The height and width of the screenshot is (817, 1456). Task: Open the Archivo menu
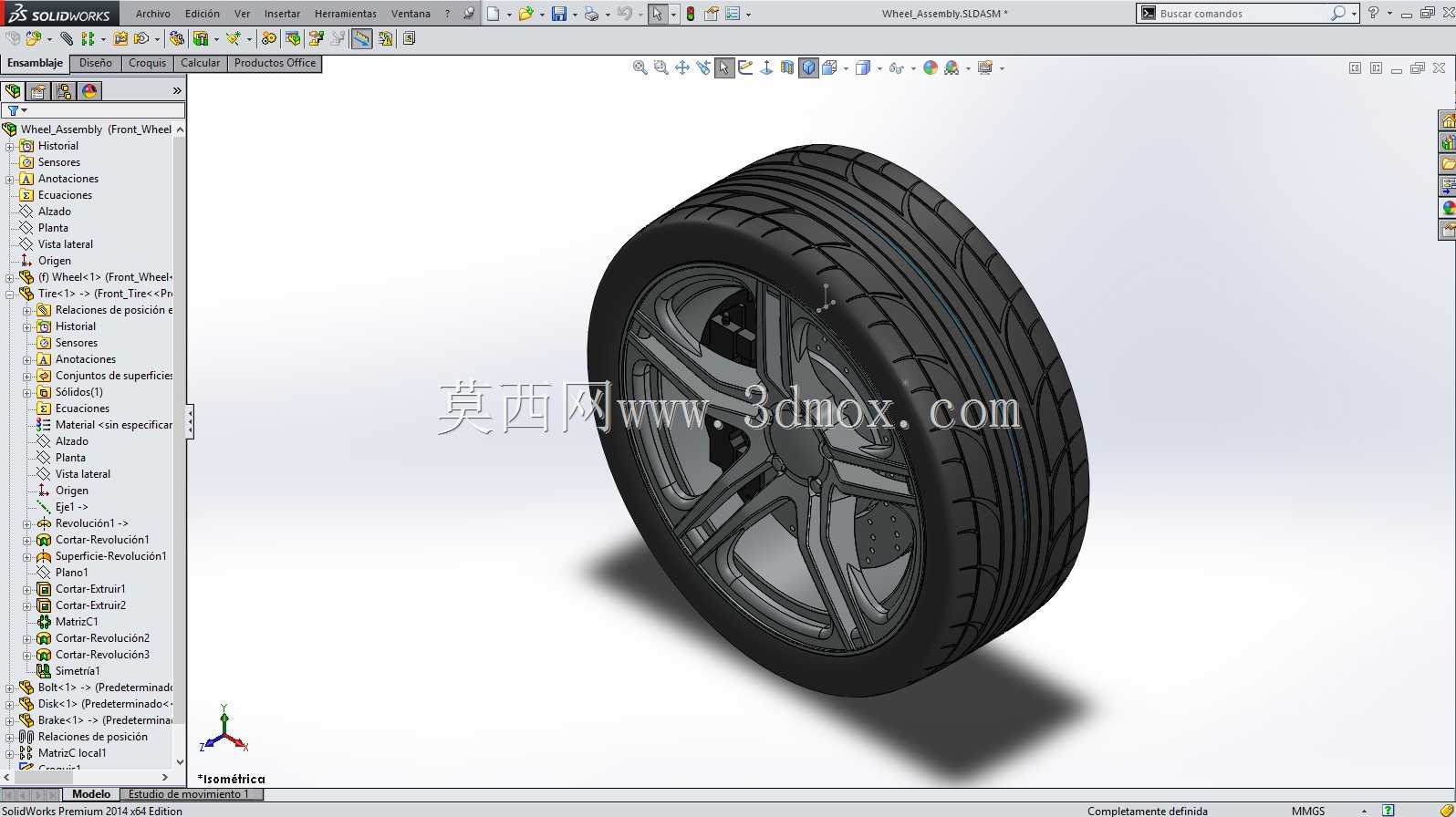(x=153, y=14)
